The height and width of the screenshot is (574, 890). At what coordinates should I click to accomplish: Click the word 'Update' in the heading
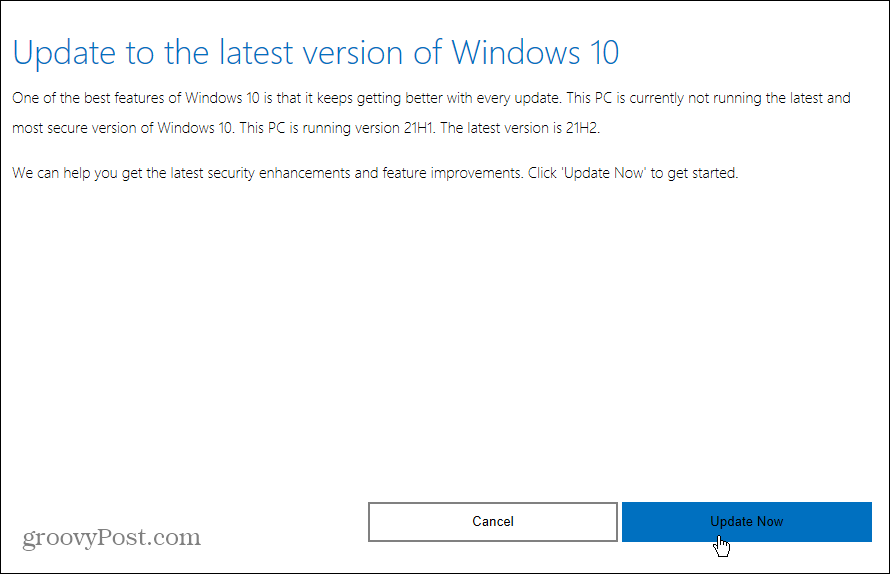click(60, 53)
